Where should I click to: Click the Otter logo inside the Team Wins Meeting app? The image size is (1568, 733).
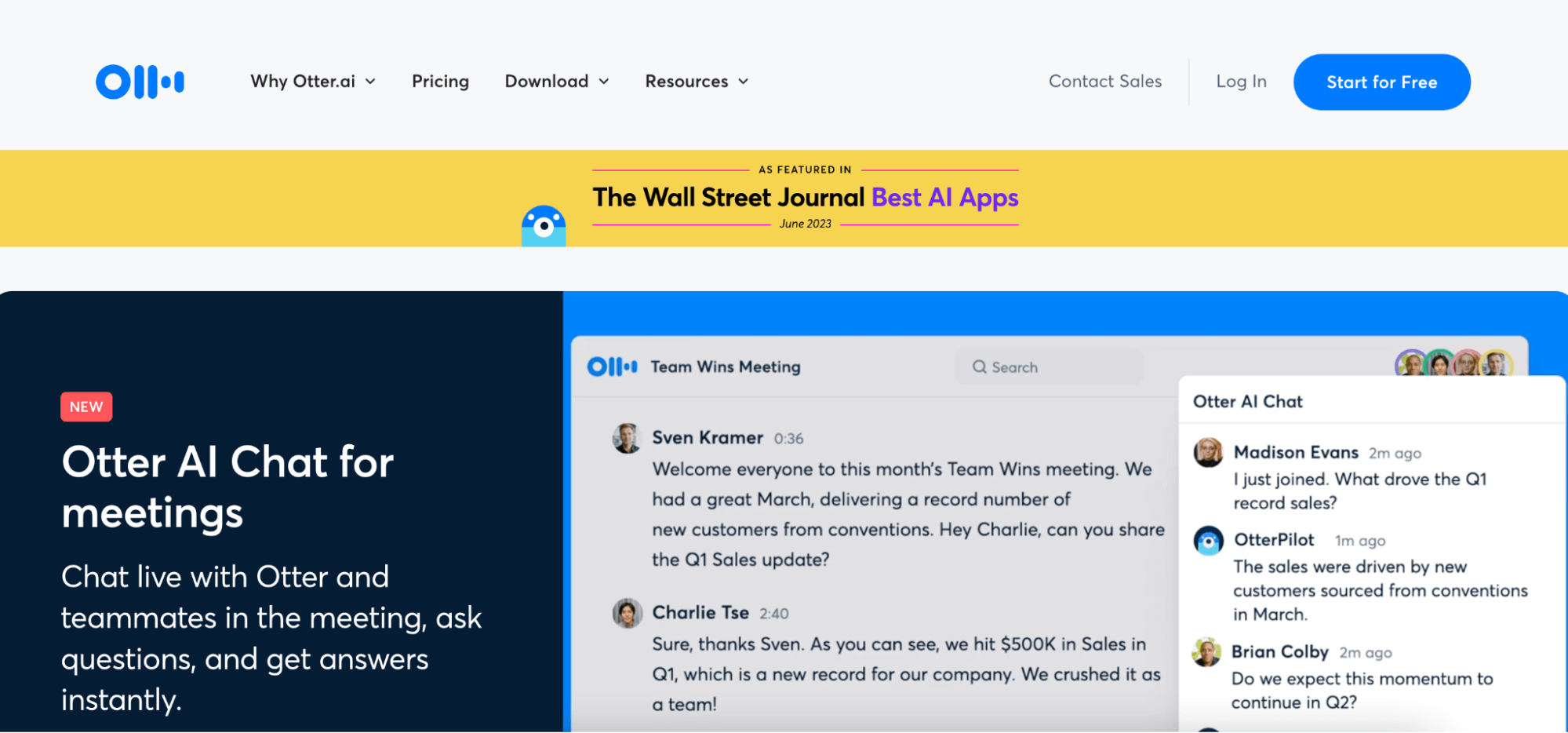(x=611, y=366)
